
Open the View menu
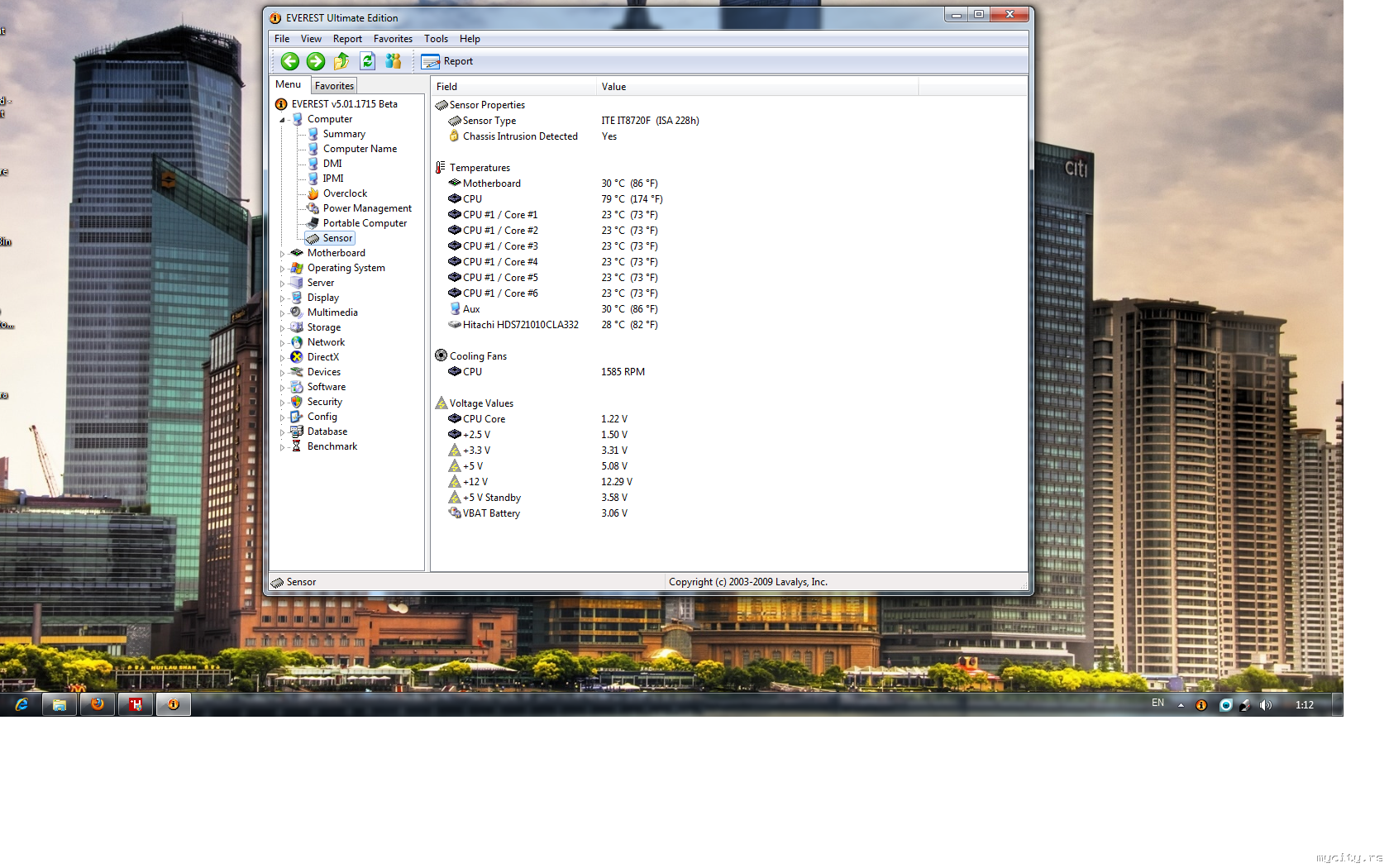click(311, 39)
